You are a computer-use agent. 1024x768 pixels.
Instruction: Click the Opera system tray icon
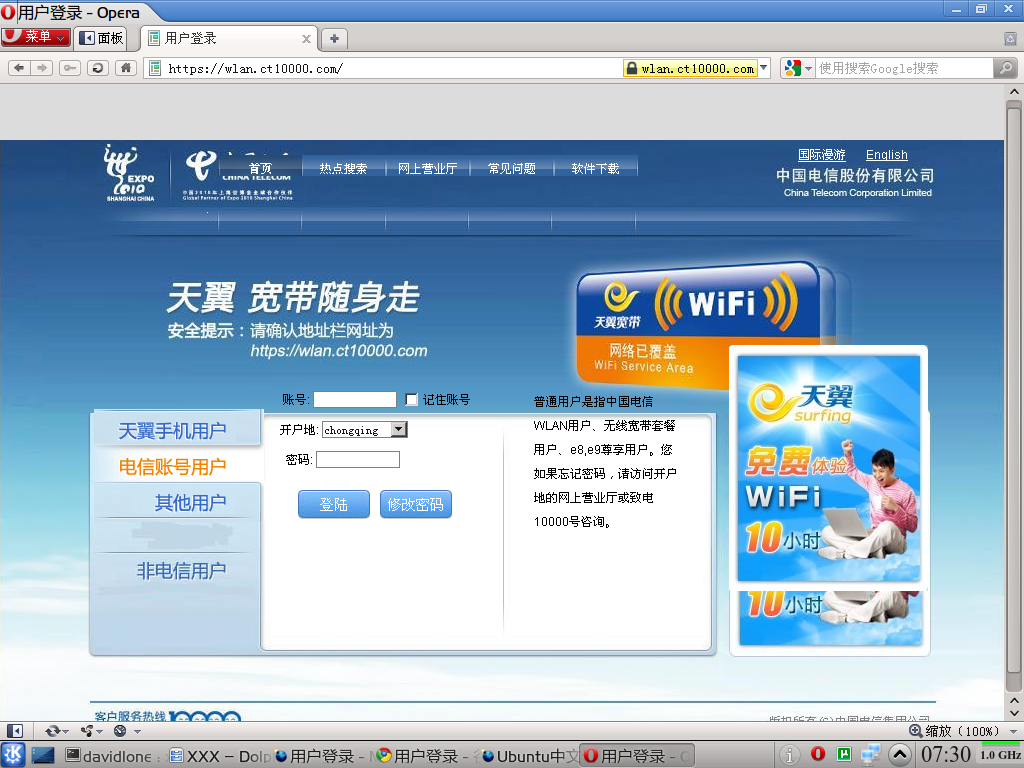(x=818, y=754)
